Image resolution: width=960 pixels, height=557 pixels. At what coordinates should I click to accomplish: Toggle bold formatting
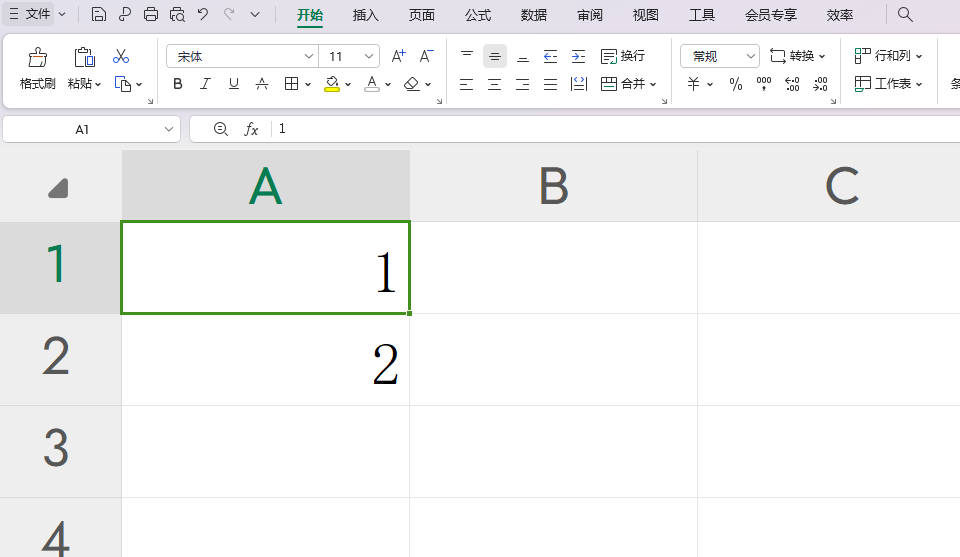click(178, 84)
